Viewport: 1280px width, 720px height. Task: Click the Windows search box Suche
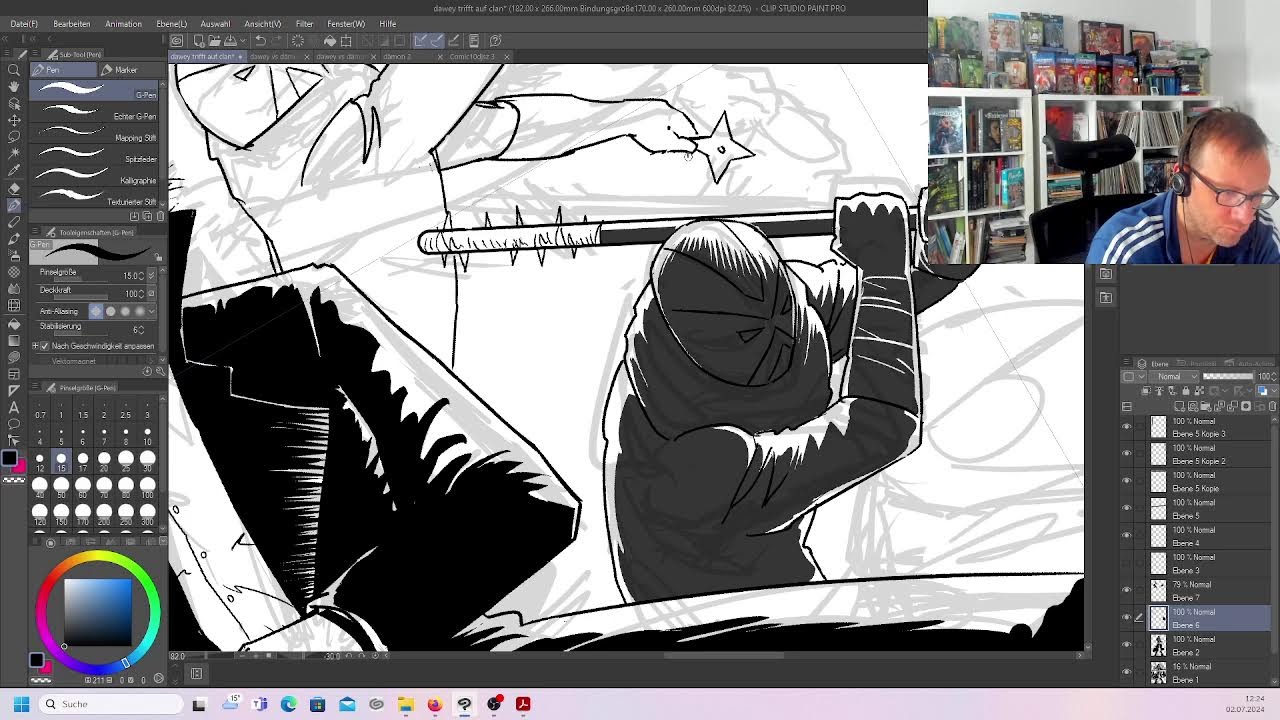coord(110,704)
